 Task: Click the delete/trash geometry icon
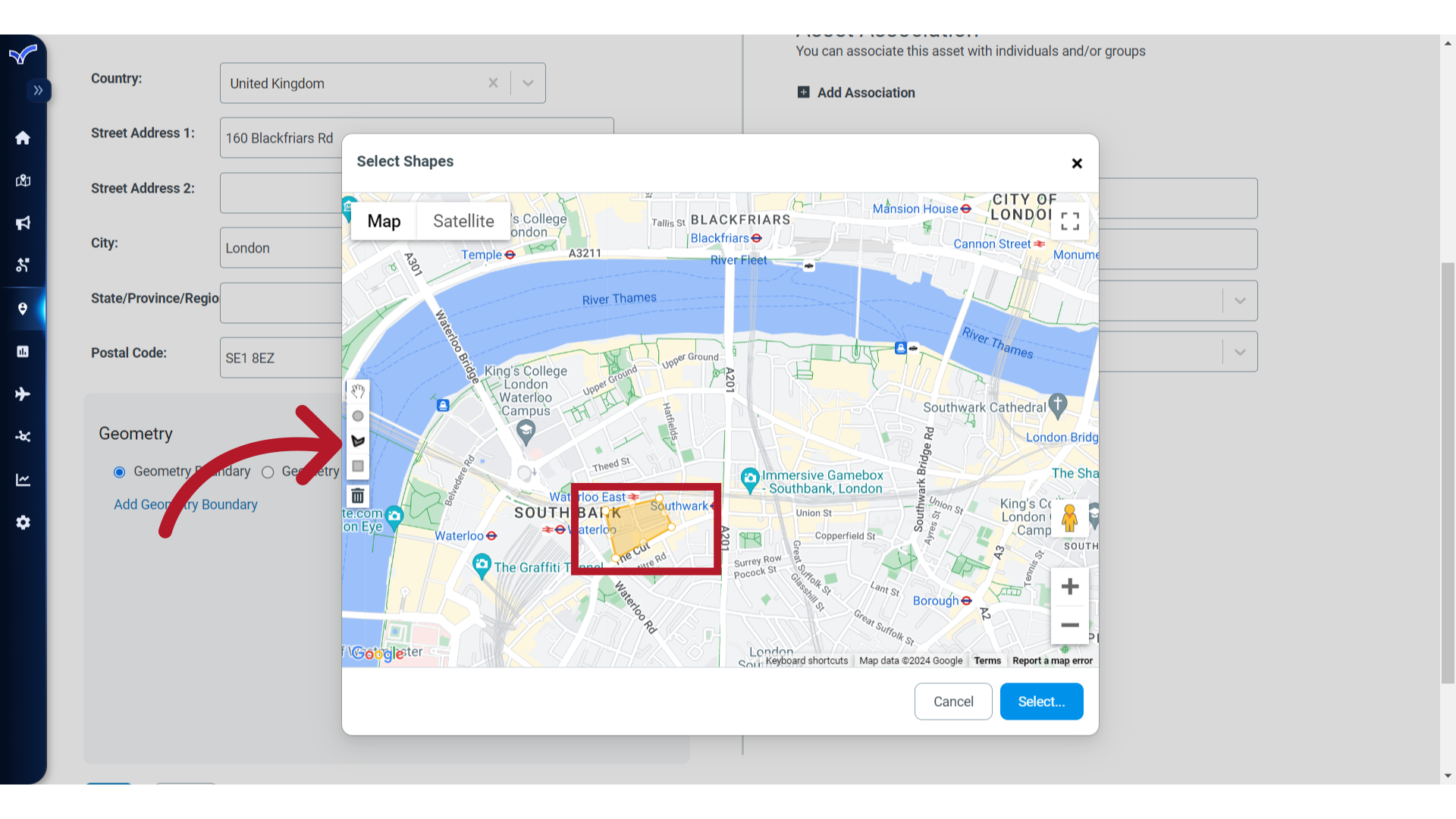(x=357, y=496)
